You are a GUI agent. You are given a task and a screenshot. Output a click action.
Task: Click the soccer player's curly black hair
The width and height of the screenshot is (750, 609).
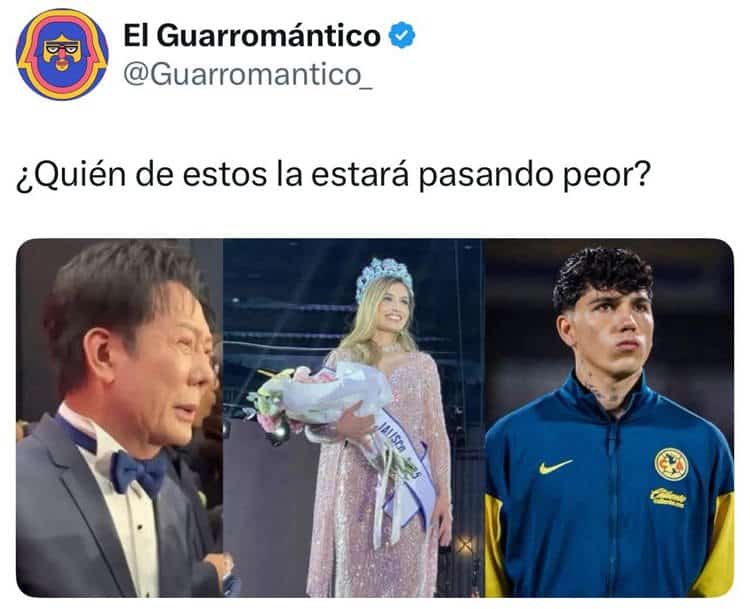(x=601, y=275)
